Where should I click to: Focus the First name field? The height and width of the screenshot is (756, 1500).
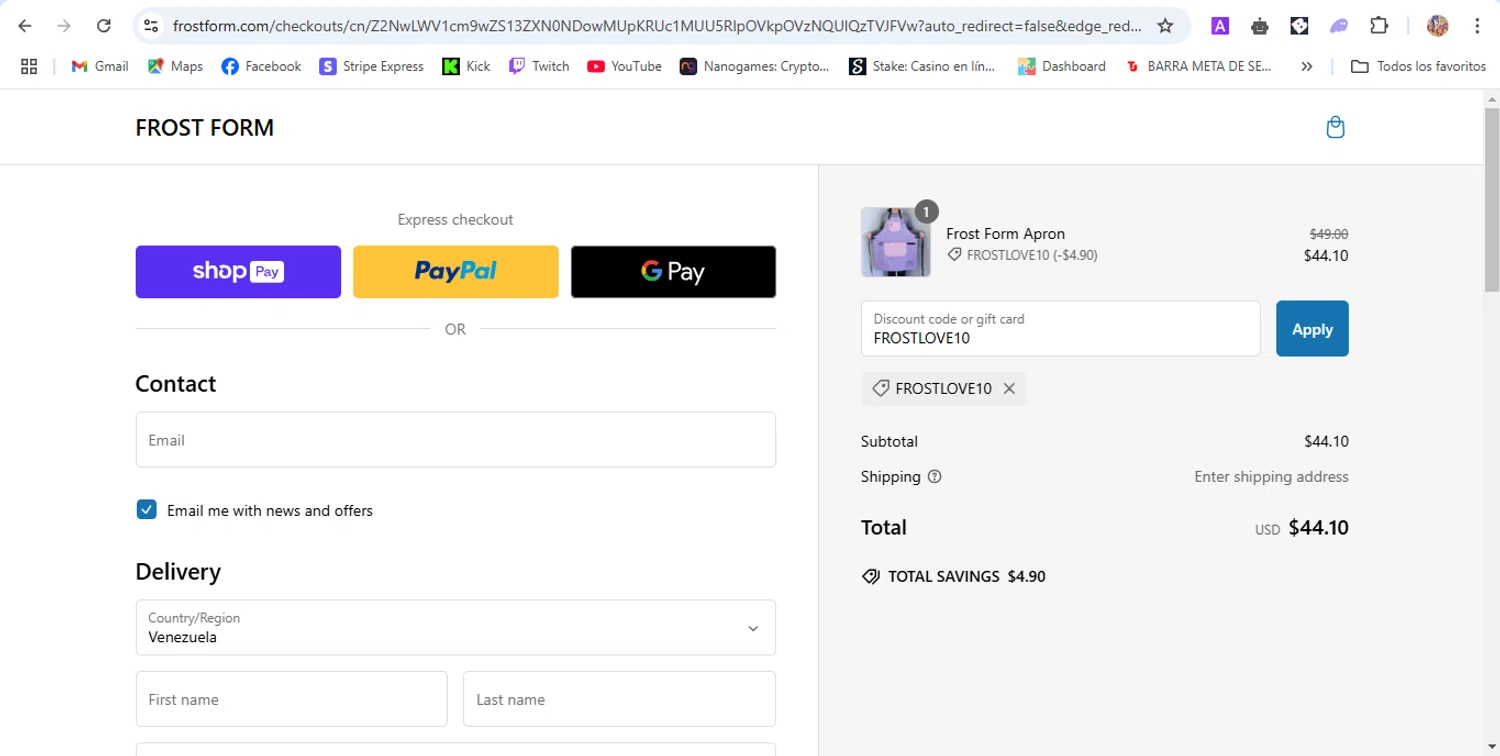(x=291, y=699)
